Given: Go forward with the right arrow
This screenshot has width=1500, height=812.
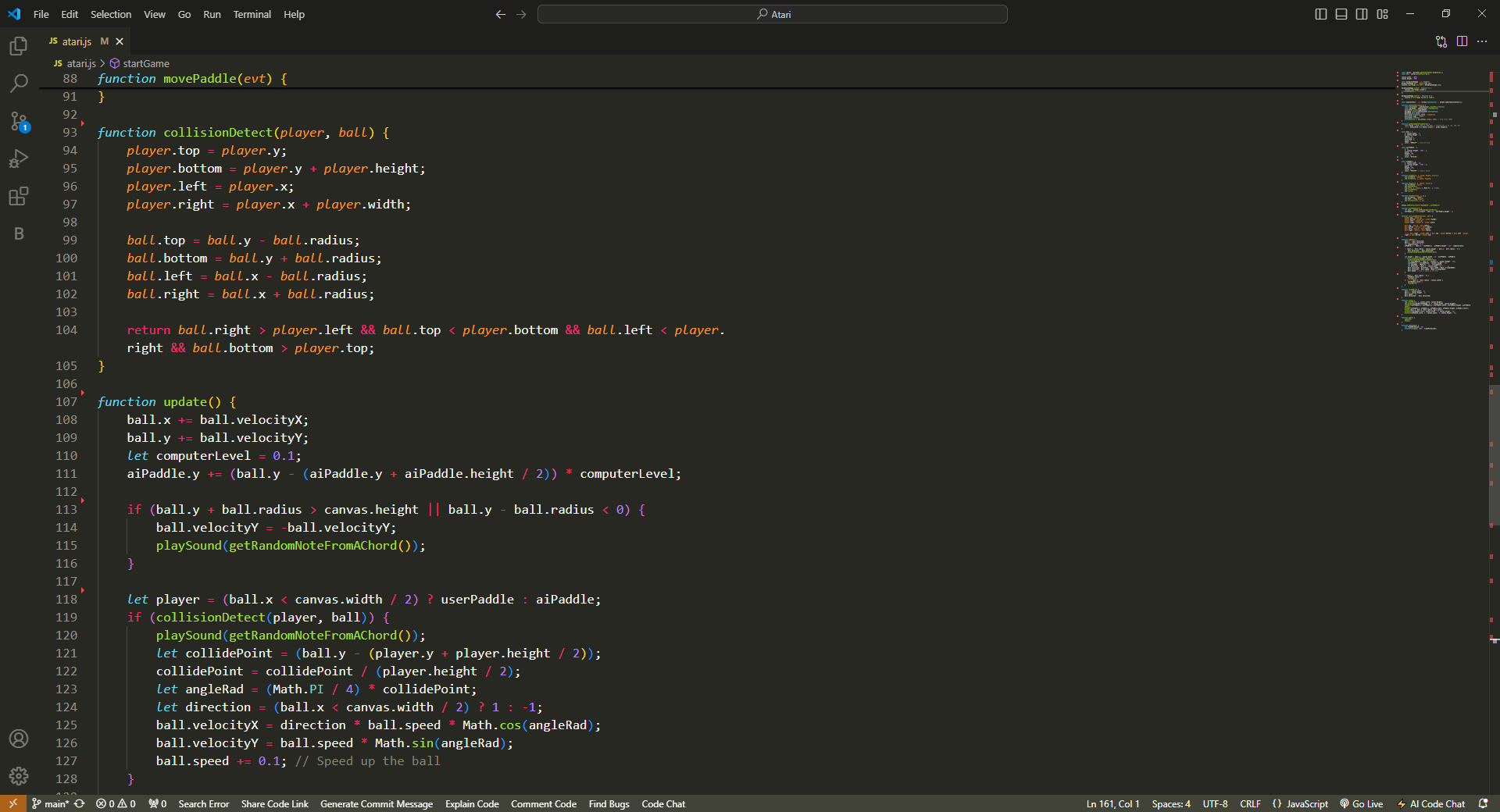Looking at the screenshot, I should 521,14.
